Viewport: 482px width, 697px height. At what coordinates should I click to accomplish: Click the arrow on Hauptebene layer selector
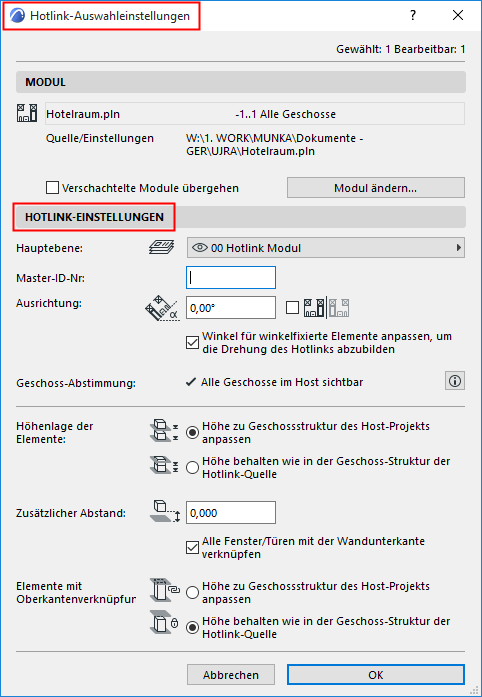458,248
